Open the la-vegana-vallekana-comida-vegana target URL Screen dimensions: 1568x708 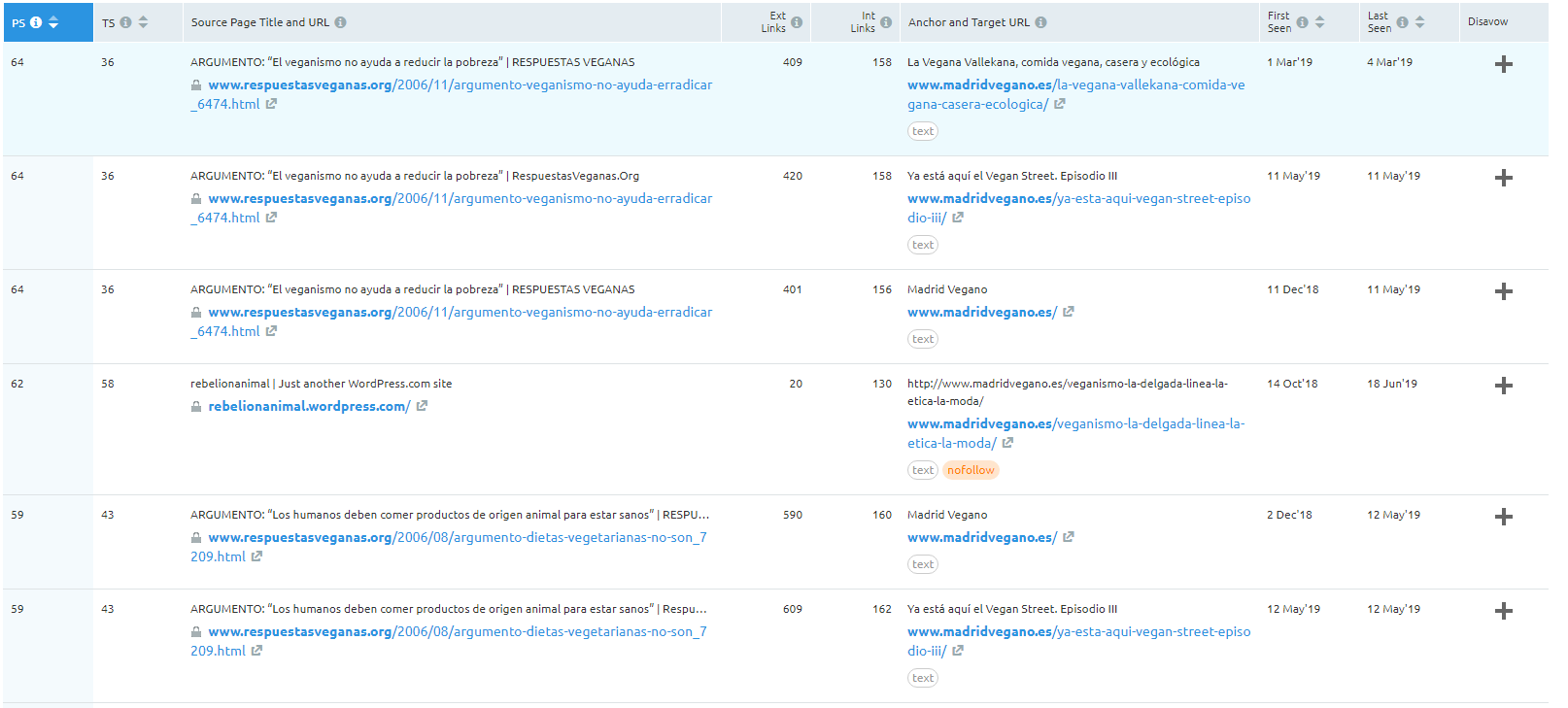point(1076,94)
